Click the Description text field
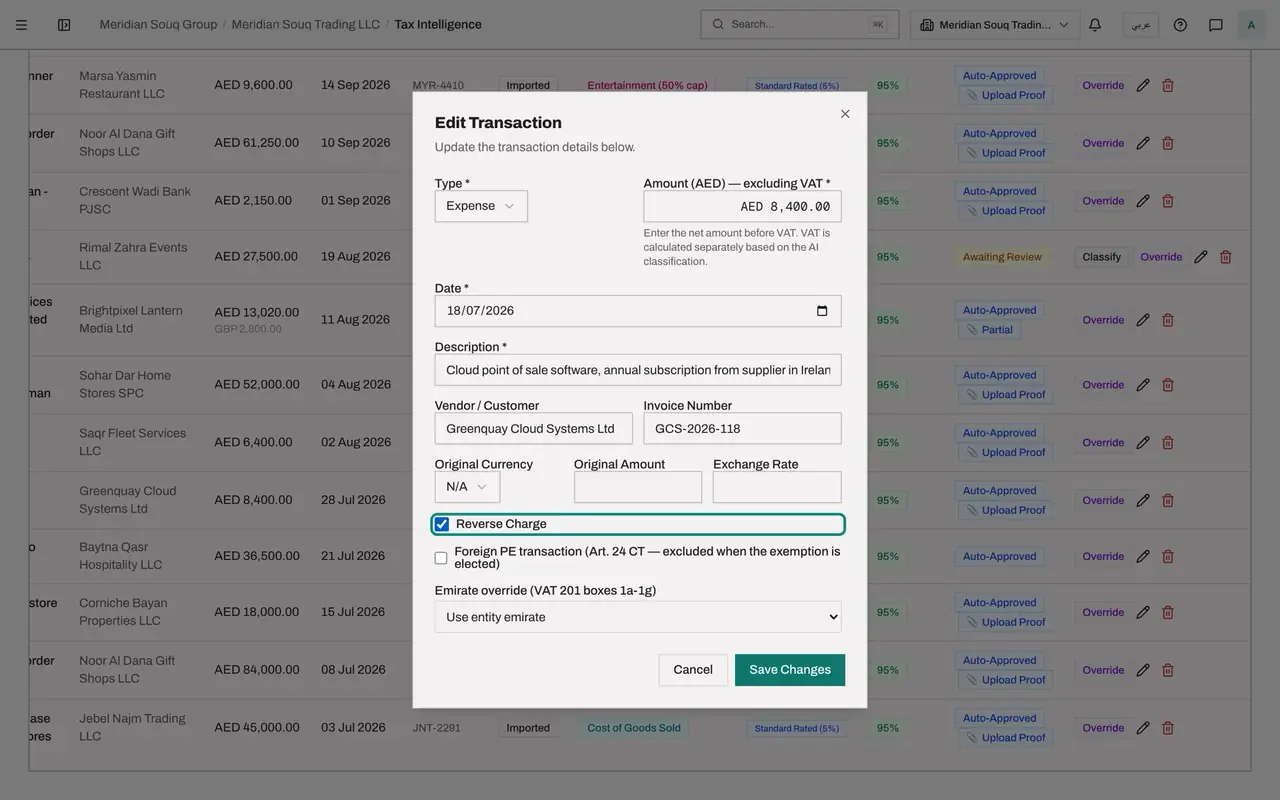1280x800 pixels. pyautogui.click(x=638, y=370)
